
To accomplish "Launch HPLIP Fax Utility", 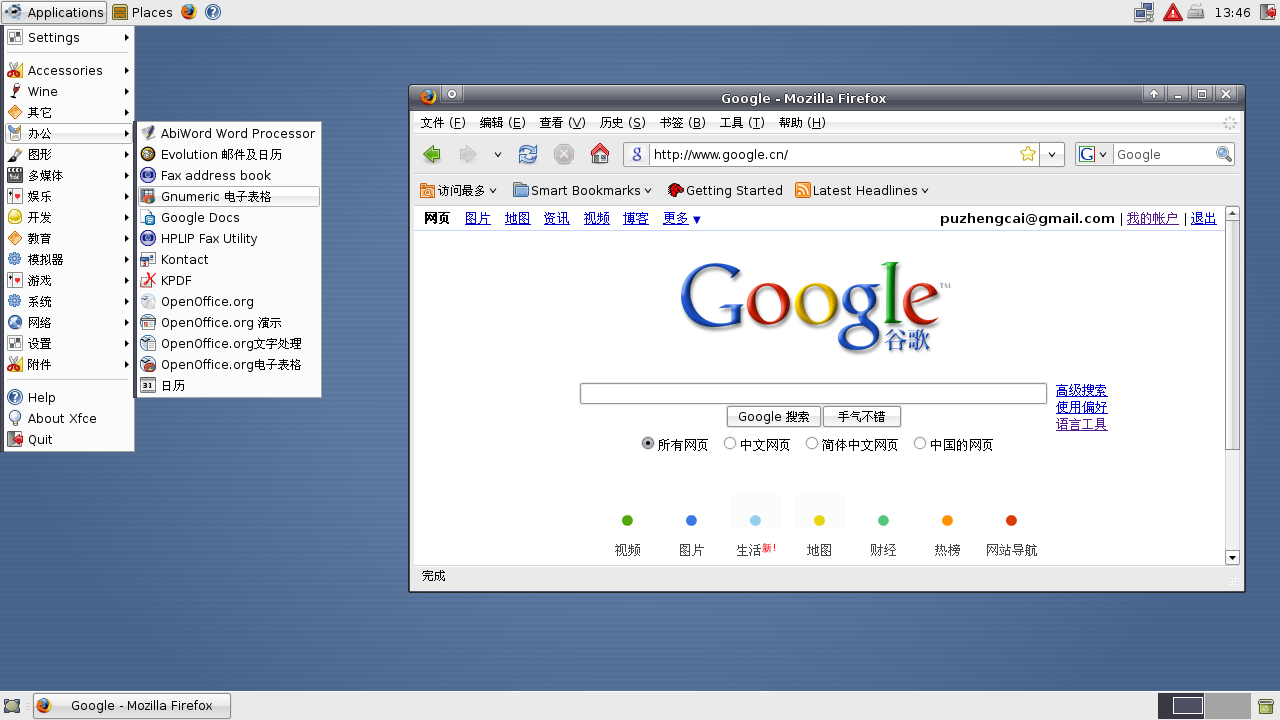I will pyautogui.click(x=229, y=238).
